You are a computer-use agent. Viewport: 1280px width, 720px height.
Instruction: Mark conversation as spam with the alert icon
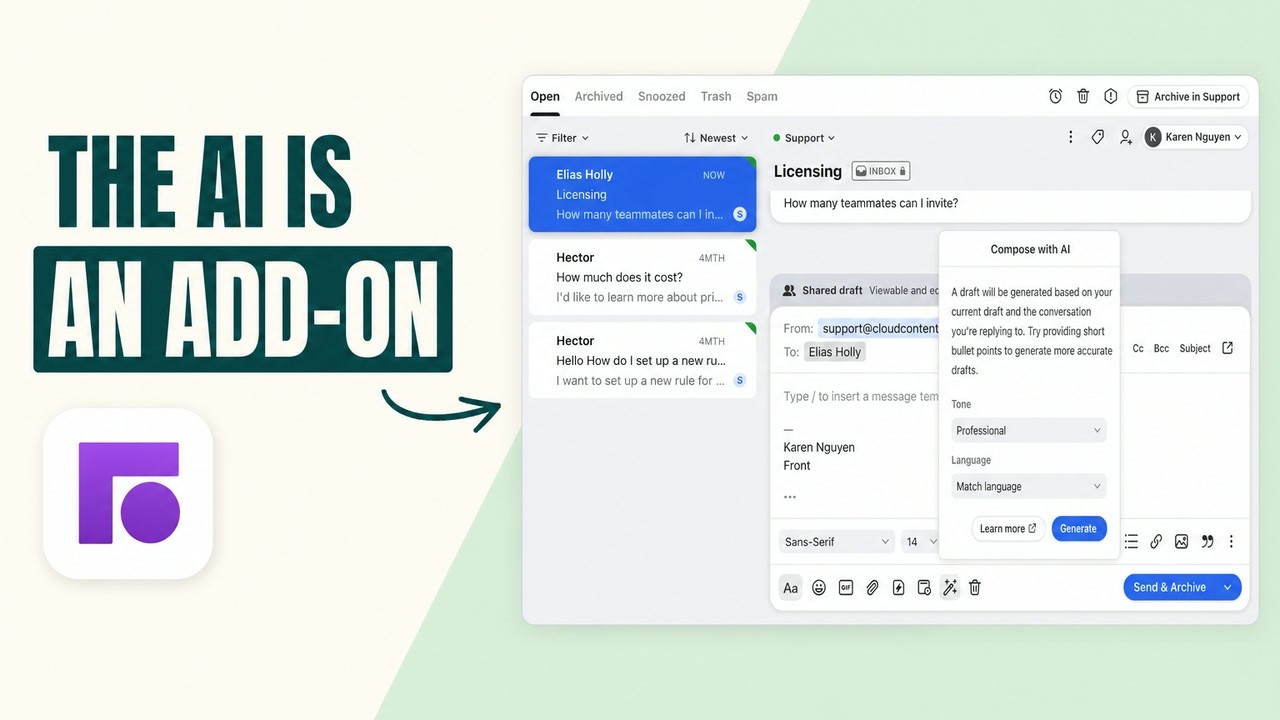coord(1110,97)
